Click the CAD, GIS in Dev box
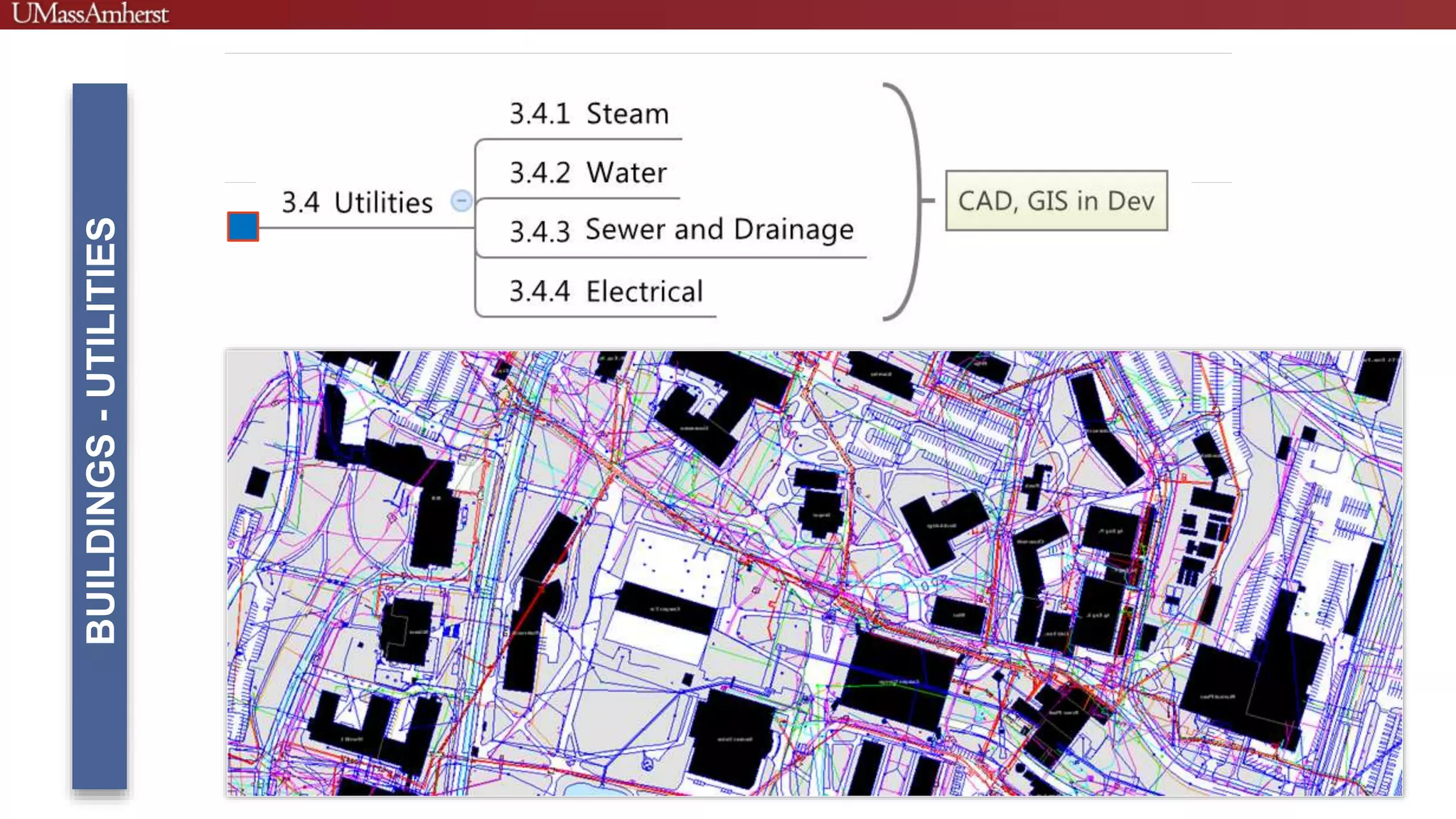 [1056, 200]
